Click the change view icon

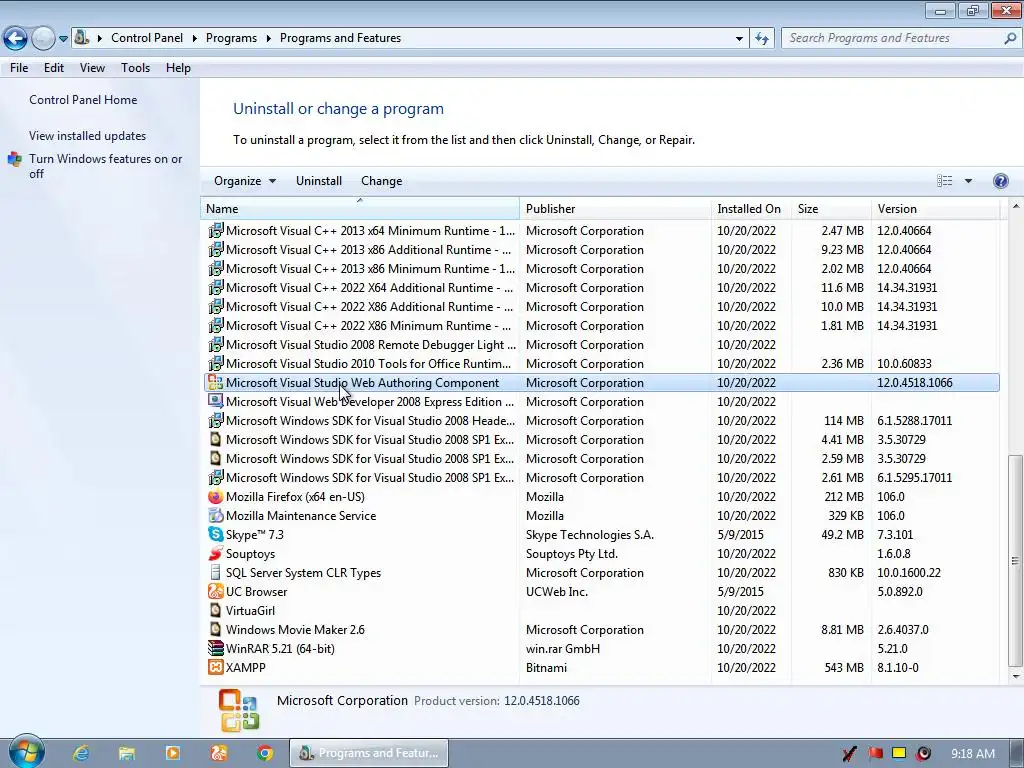click(944, 181)
